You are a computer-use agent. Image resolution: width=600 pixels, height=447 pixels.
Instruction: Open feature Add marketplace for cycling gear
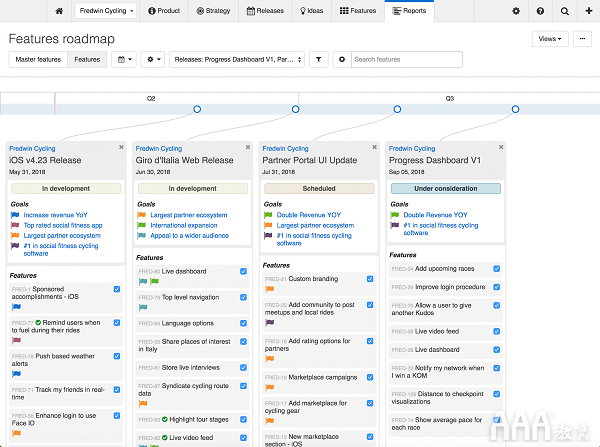point(306,407)
